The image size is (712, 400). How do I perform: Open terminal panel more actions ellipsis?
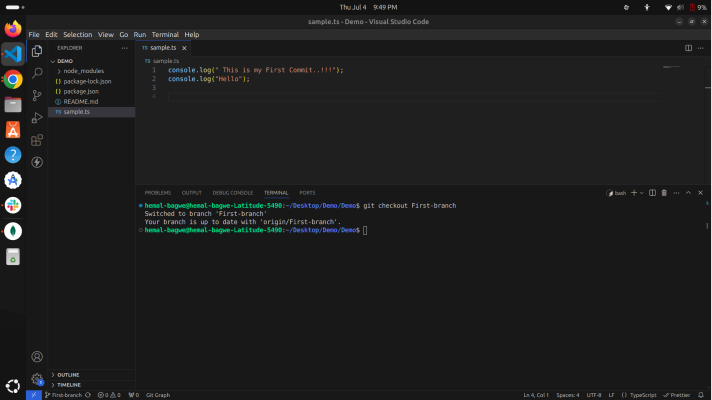point(677,193)
